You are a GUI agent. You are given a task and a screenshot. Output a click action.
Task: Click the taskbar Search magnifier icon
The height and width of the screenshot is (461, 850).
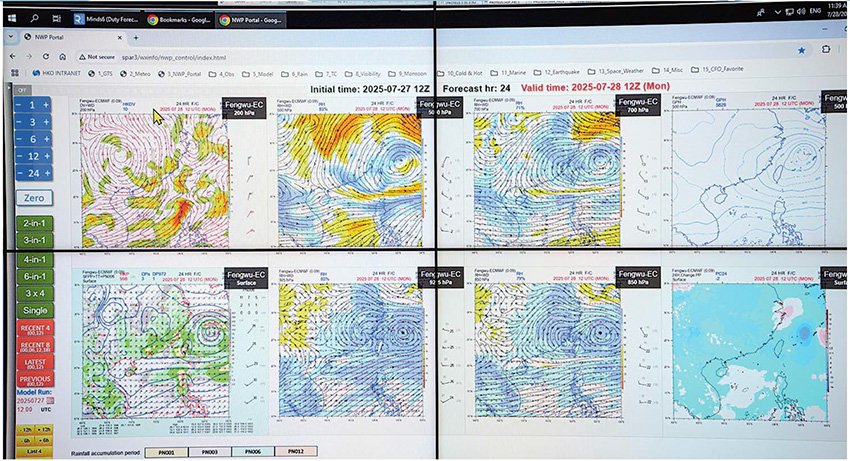click(x=35, y=17)
